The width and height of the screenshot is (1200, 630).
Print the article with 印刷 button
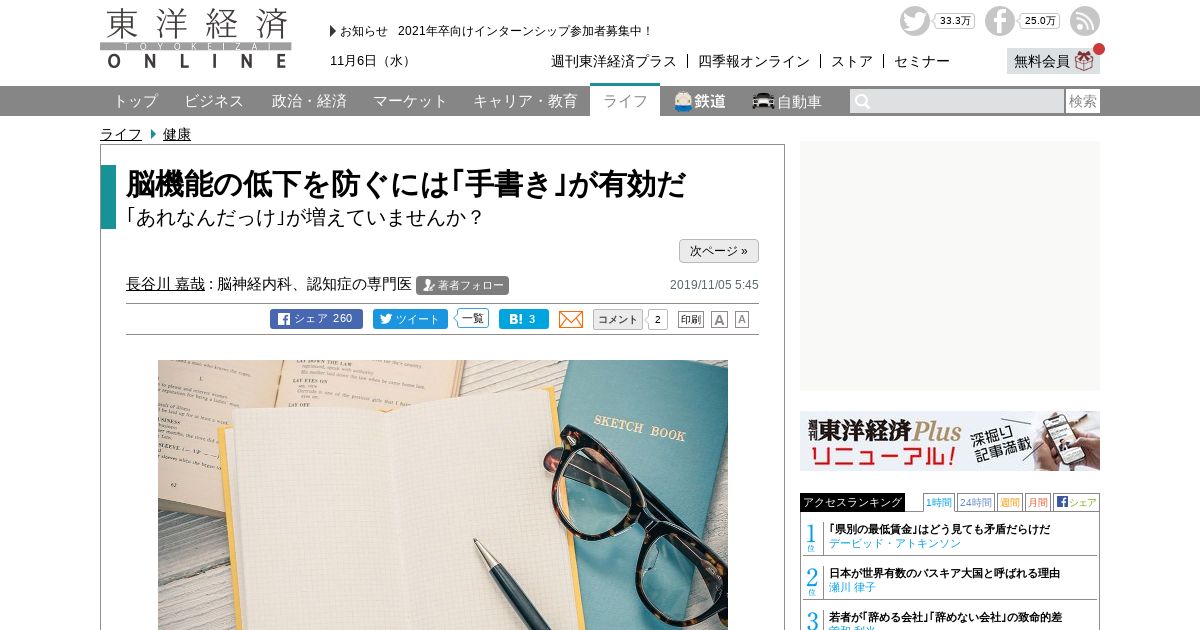691,319
